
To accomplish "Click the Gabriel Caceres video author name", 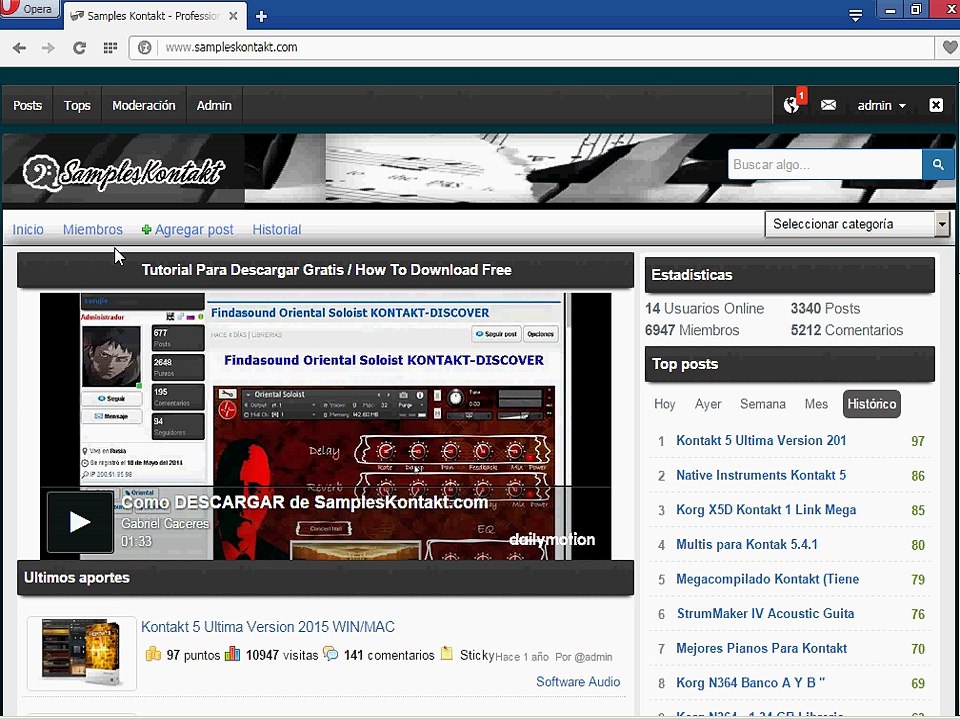I will pos(165,523).
